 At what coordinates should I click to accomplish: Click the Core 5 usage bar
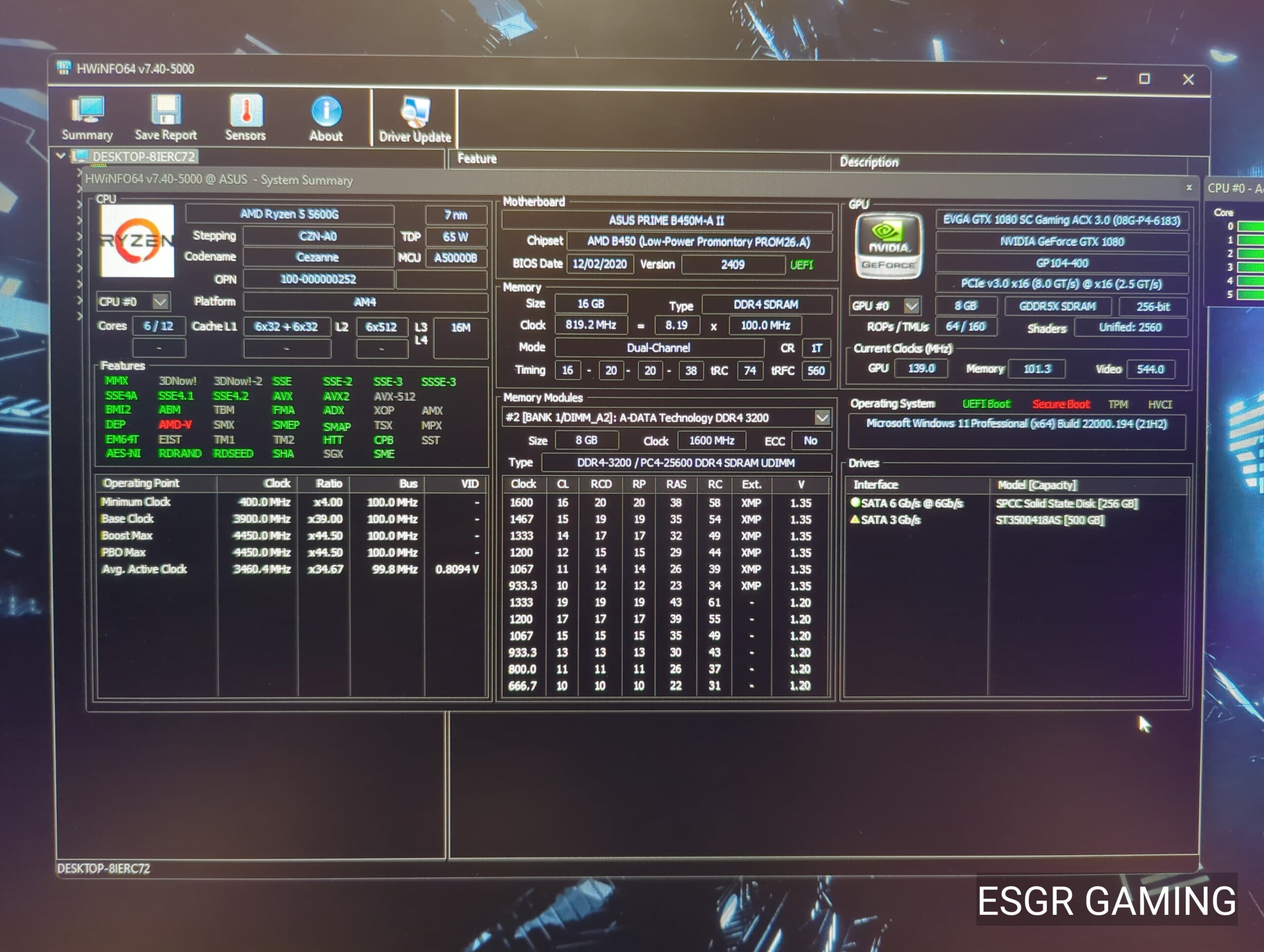click(1250, 295)
